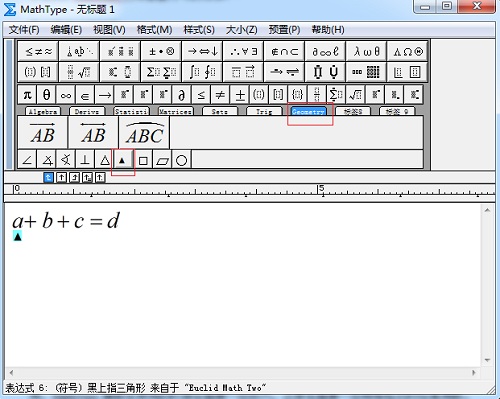
Task: Insert the right arrow from small bar
Action: (x=105, y=95)
